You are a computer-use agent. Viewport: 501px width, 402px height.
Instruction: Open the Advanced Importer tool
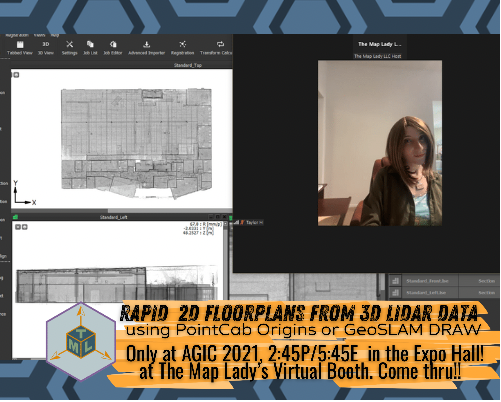(147, 48)
